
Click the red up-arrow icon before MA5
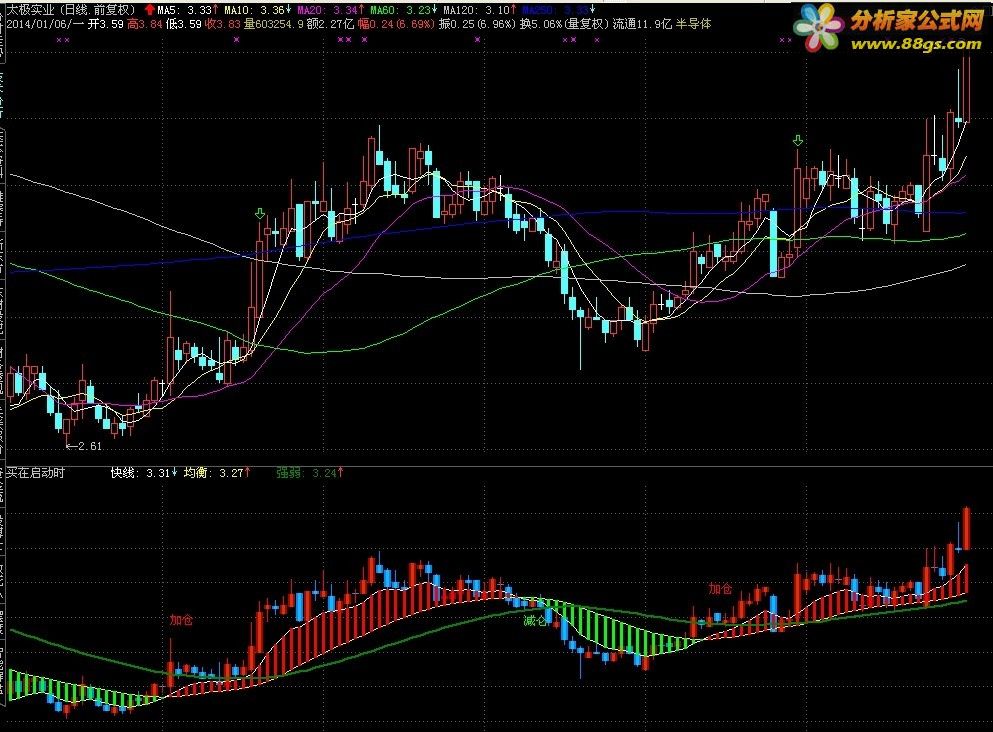pos(149,9)
